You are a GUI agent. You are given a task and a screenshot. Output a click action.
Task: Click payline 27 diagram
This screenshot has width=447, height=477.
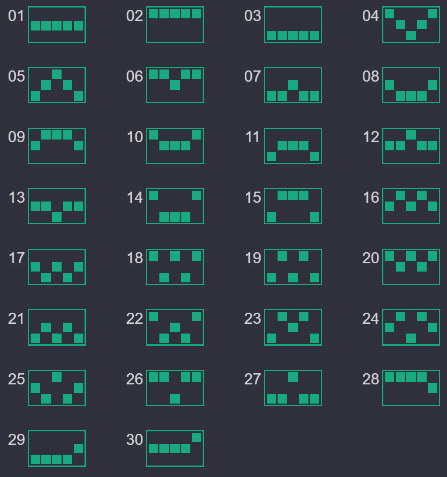(293, 388)
